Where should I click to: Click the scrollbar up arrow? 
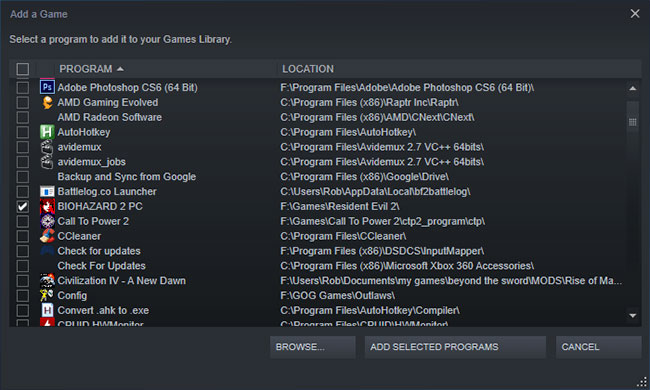pos(633,88)
